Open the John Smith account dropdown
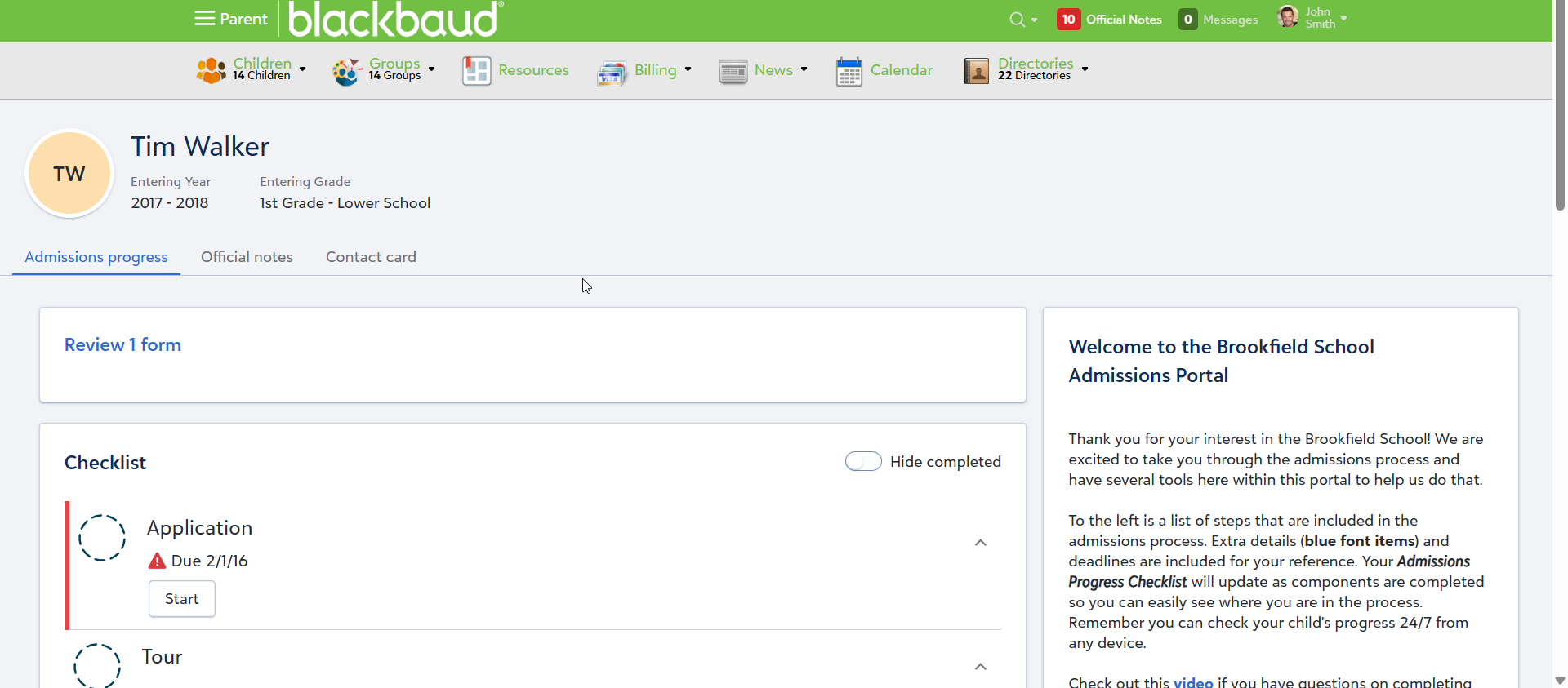This screenshot has height=688, width=1568. pyautogui.click(x=1312, y=18)
